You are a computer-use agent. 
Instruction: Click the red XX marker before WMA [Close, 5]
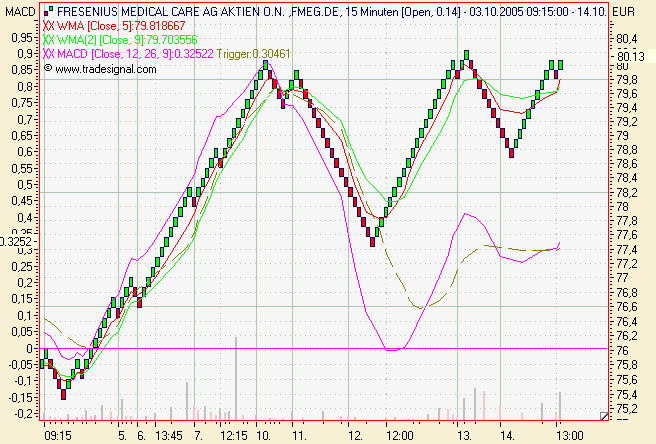pyautogui.click(x=49, y=26)
